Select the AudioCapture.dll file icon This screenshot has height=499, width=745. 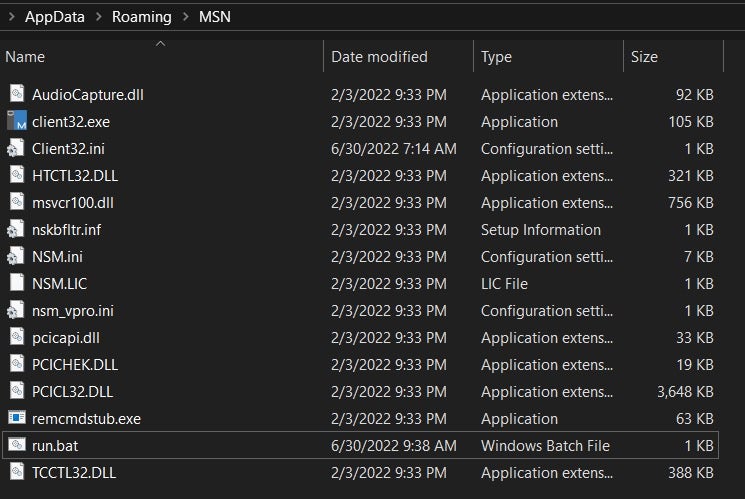tap(16, 95)
